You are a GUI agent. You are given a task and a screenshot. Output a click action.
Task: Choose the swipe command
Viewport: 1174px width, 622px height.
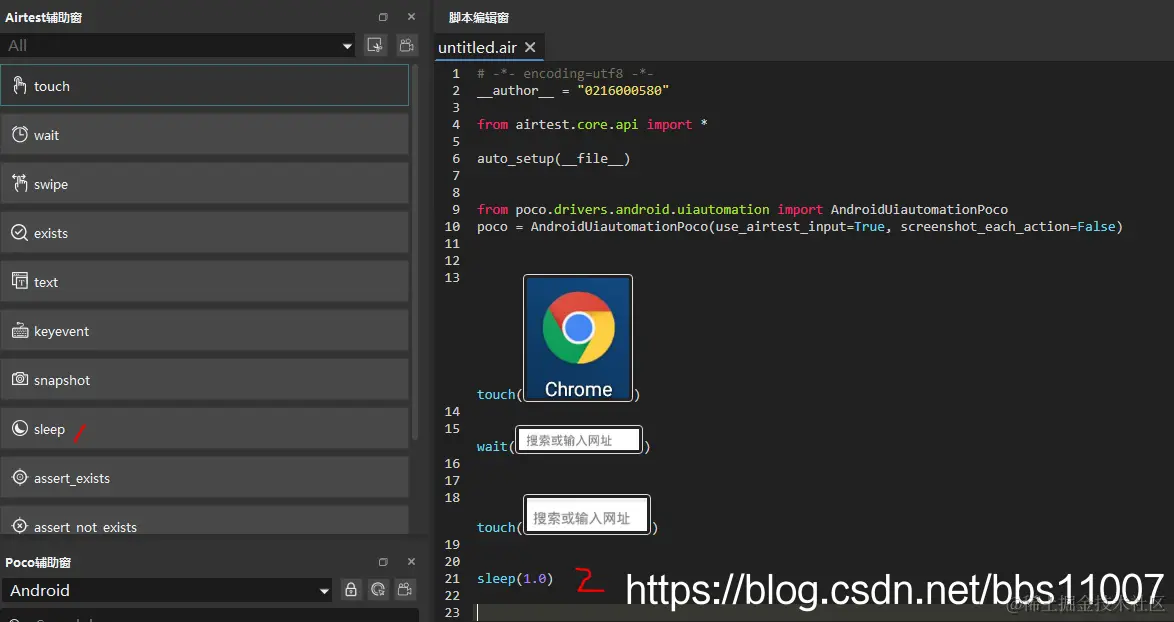coord(204,183)
